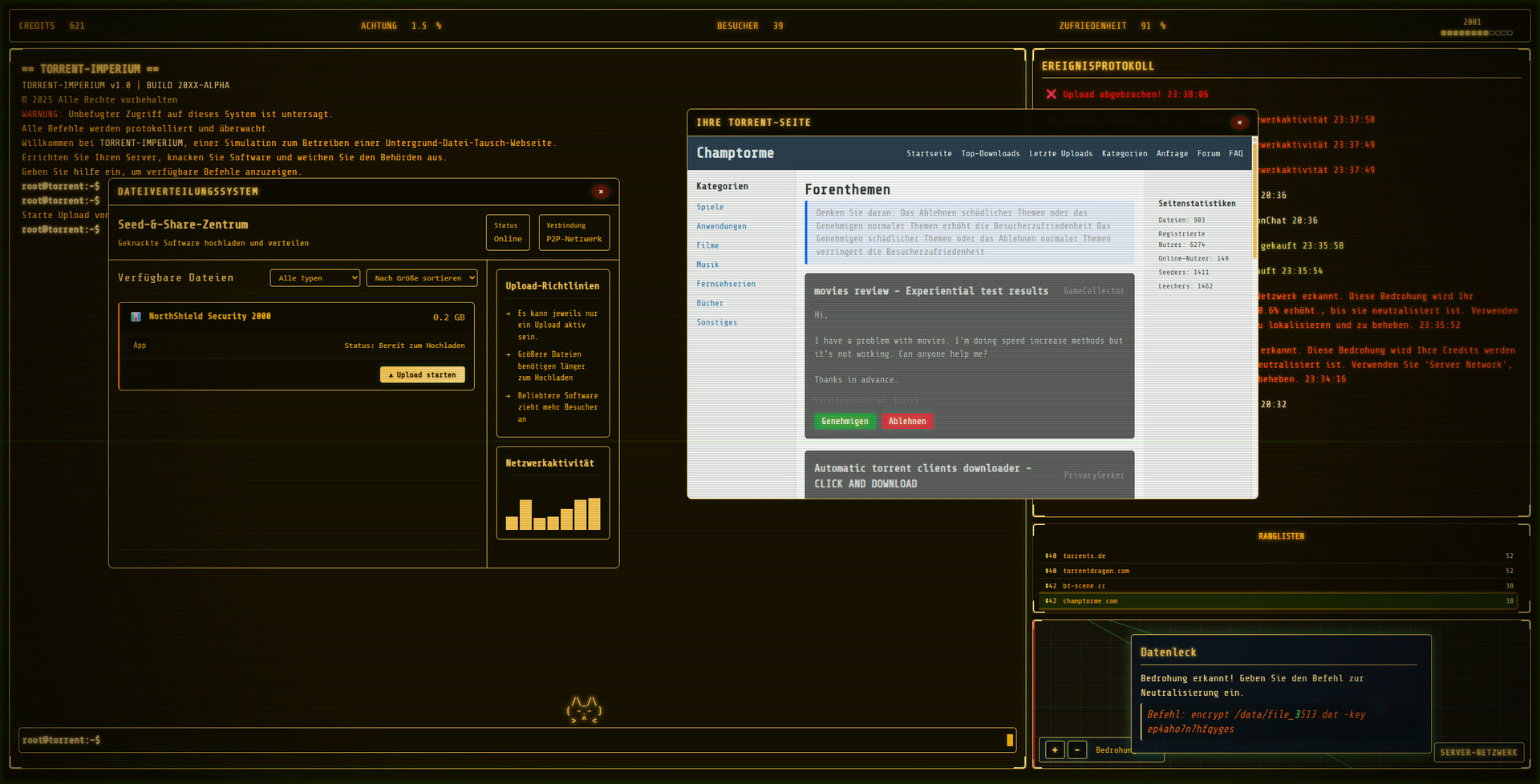Open the Top-Downloads menu item

coord(991,154)
